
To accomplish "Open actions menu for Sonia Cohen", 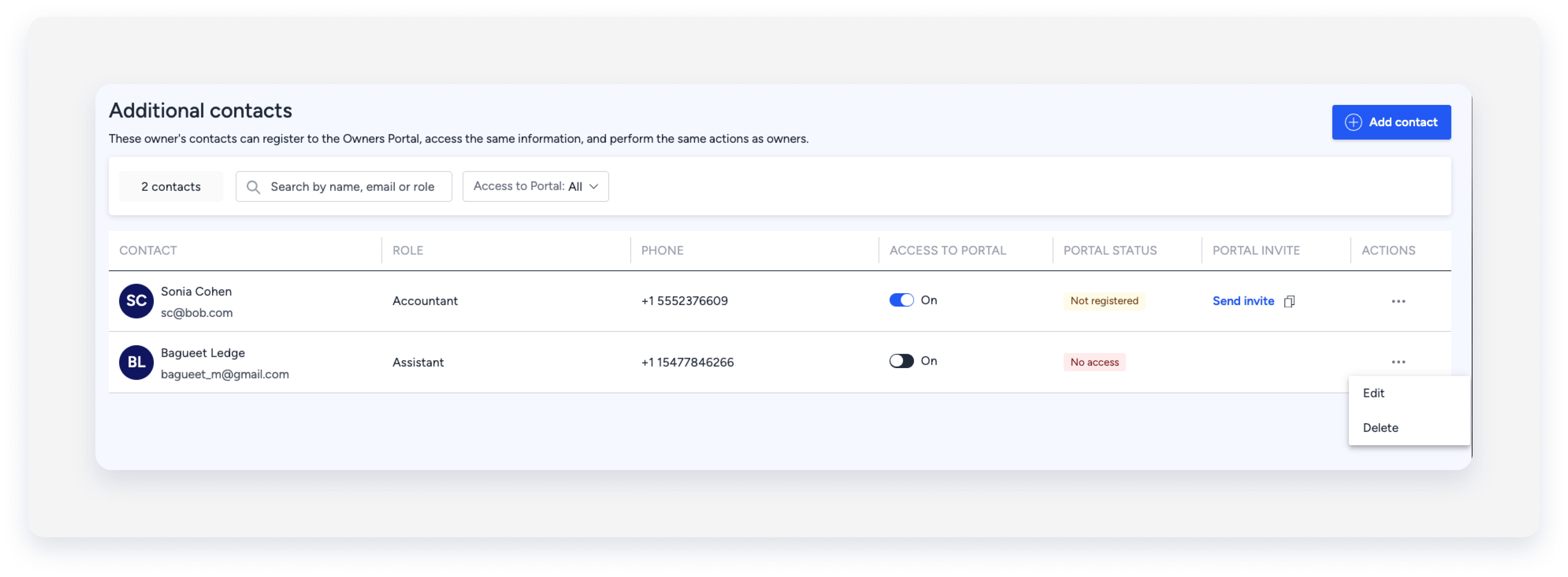I will [1398, 301].
